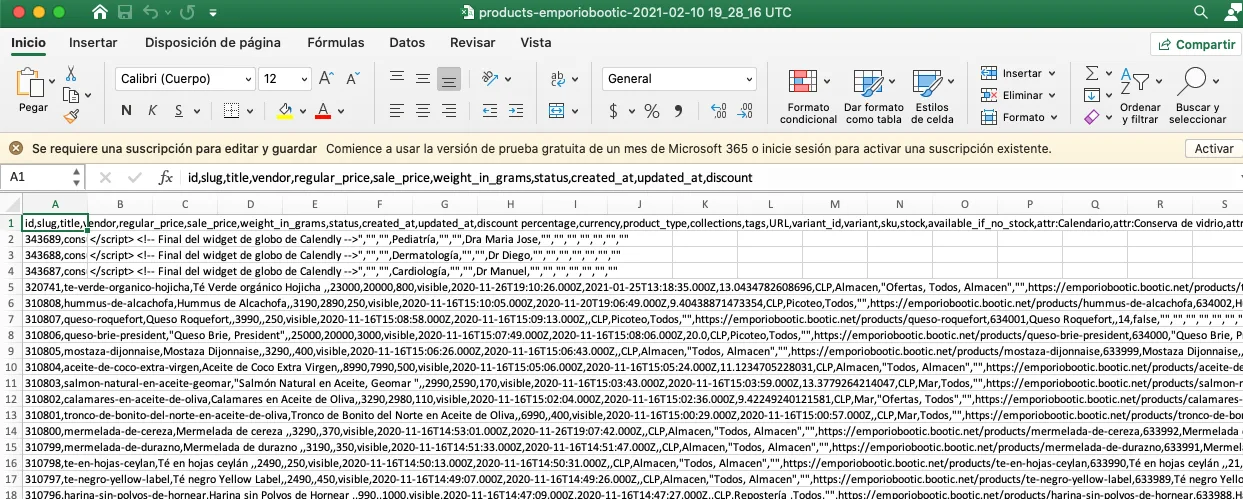Screen dimensions: 1243x499
Task: Click the Fill down icon
Action: click(x=1092, y=95)
